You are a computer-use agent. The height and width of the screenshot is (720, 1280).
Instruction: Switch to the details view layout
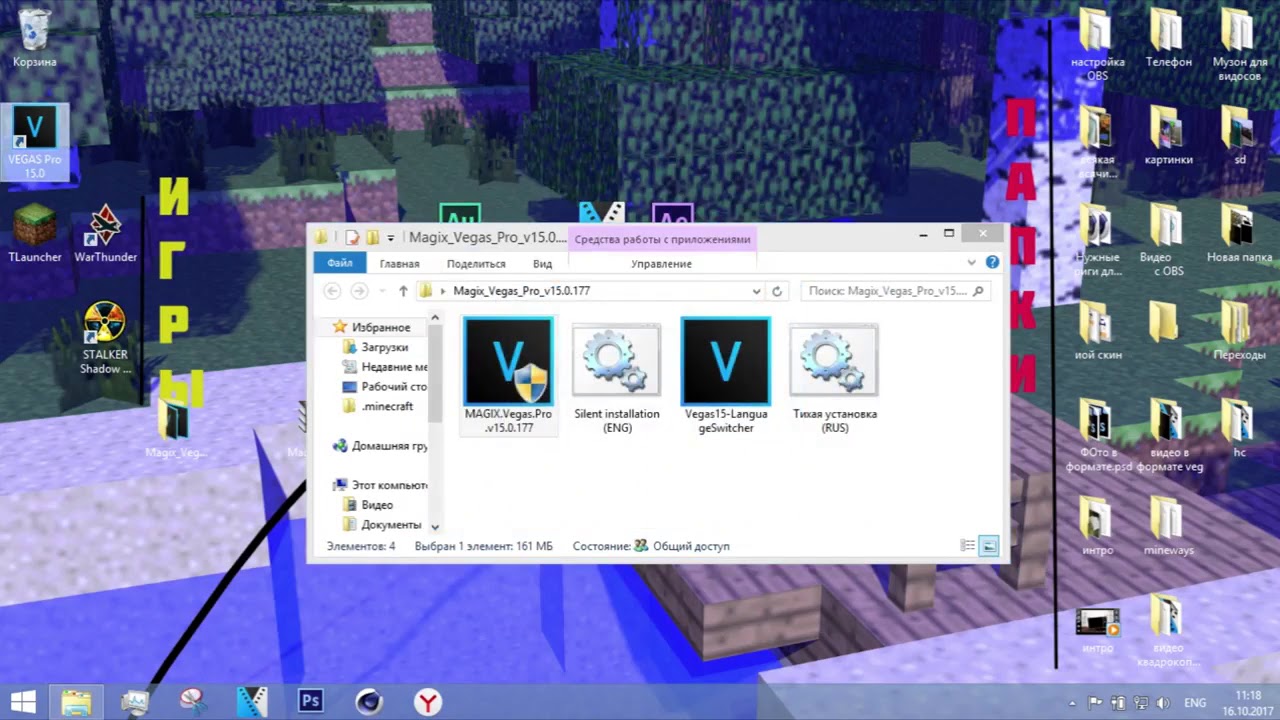tap(967, 546)
